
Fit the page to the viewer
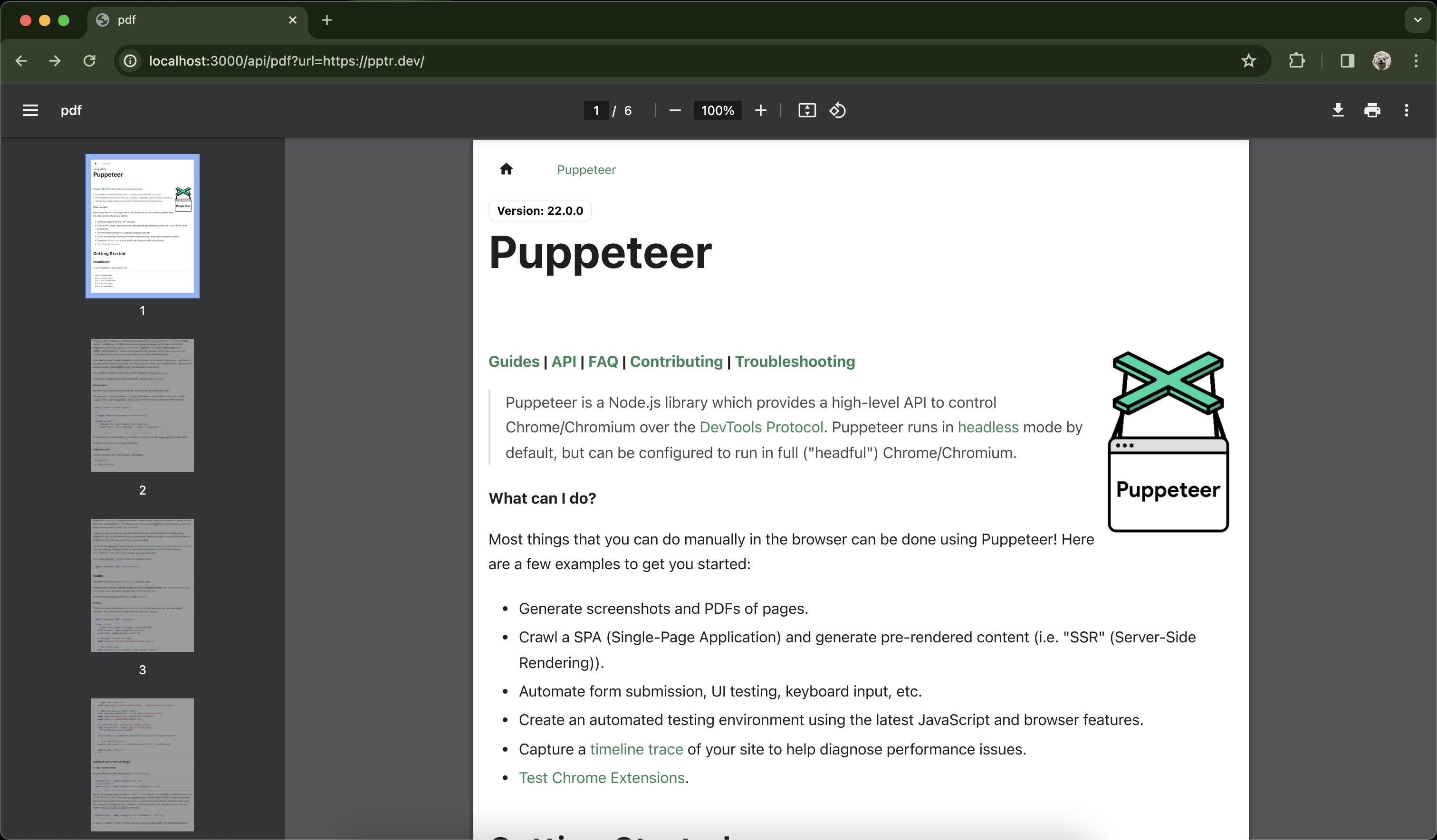pyautogui.click(x=806, y=110)
